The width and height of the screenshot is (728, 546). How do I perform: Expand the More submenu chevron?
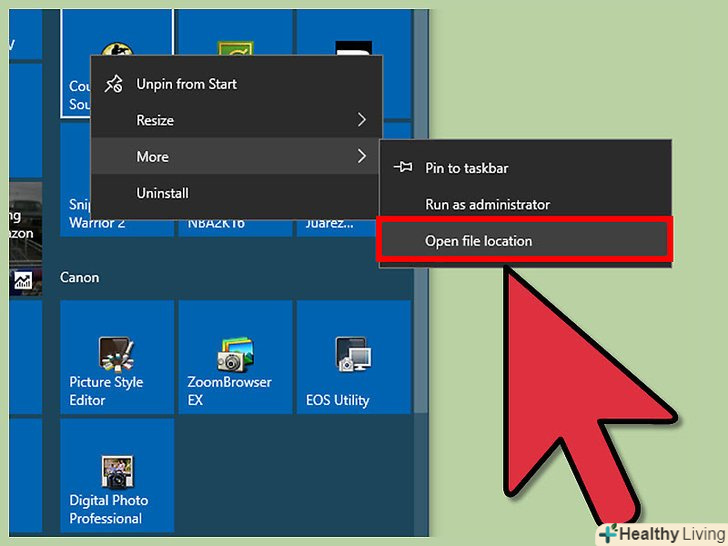tap(362, 156)
